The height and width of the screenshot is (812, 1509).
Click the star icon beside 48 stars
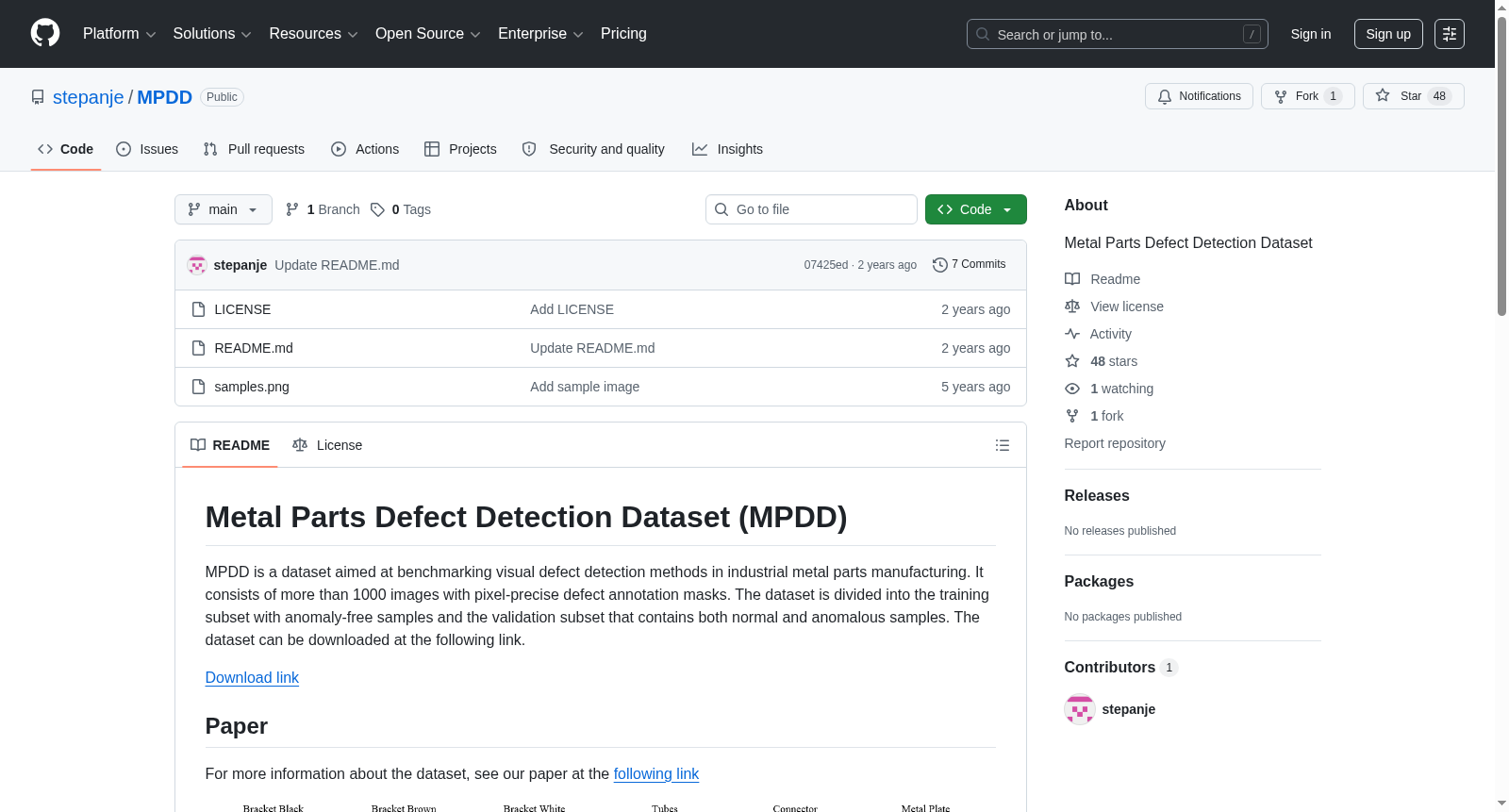pyautogui.click(x=1072, y=361)
